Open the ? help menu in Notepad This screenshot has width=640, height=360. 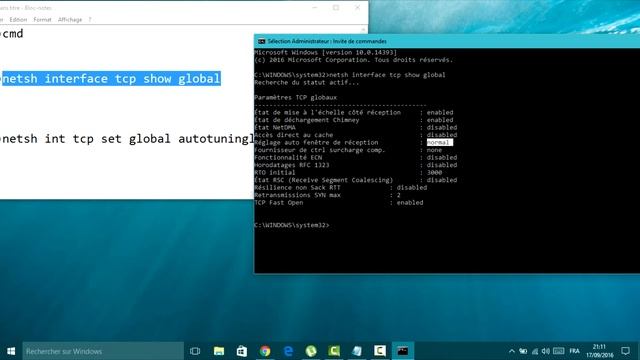[x=90, y=20]
